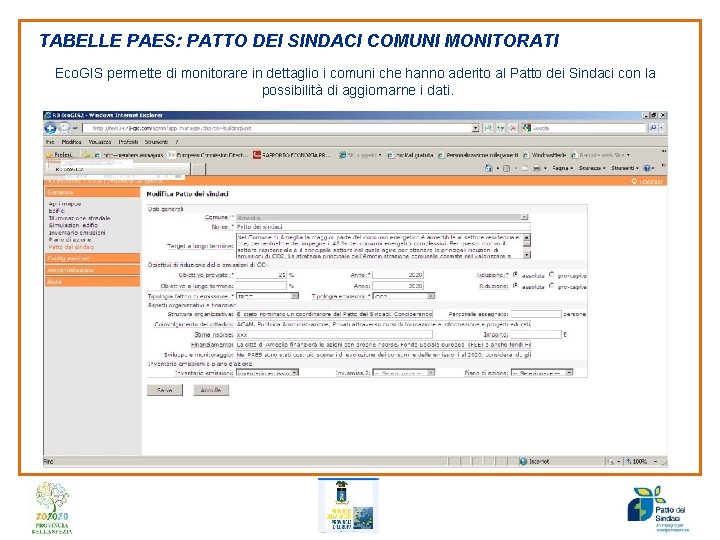Expand the Aiuto sidebar section

93,281
